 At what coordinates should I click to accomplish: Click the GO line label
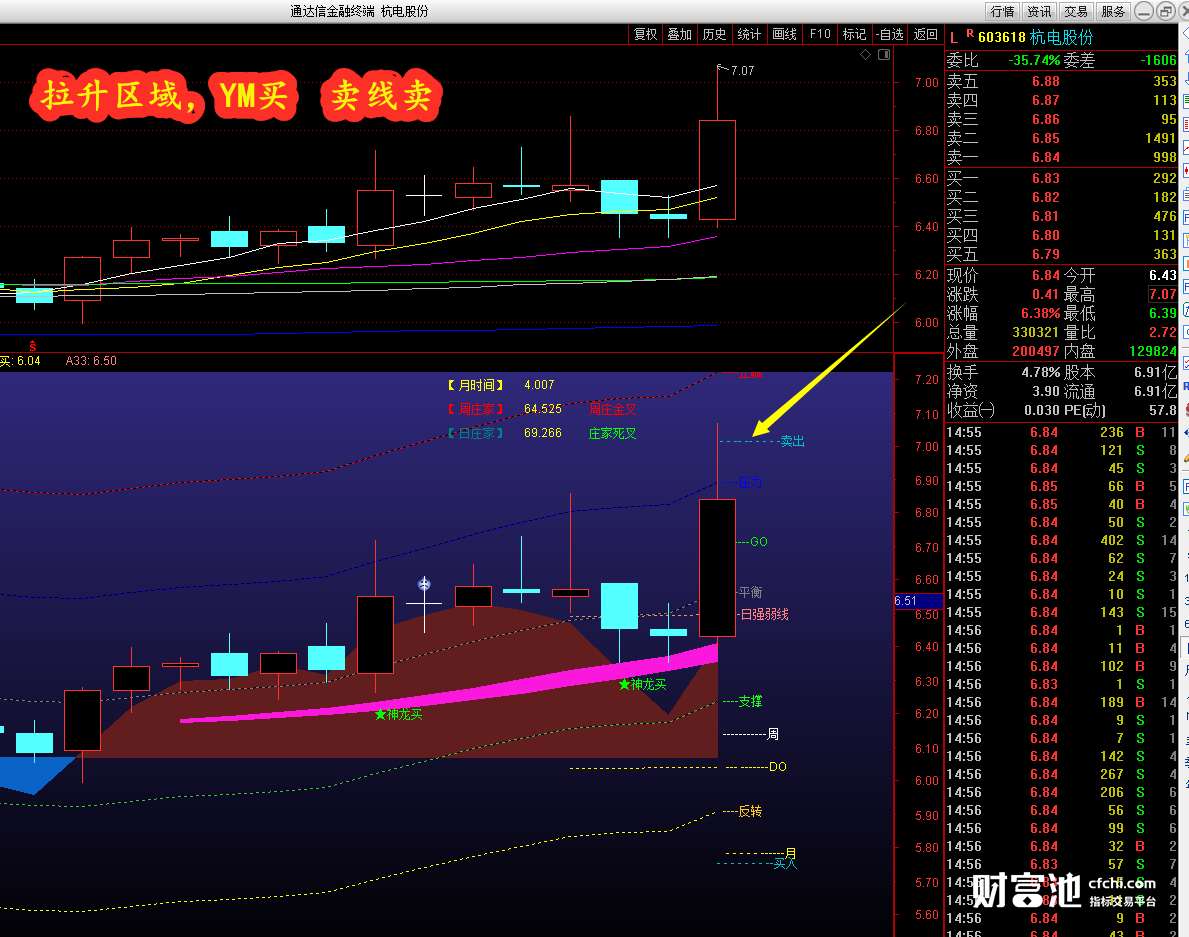[x=758, y=541]
